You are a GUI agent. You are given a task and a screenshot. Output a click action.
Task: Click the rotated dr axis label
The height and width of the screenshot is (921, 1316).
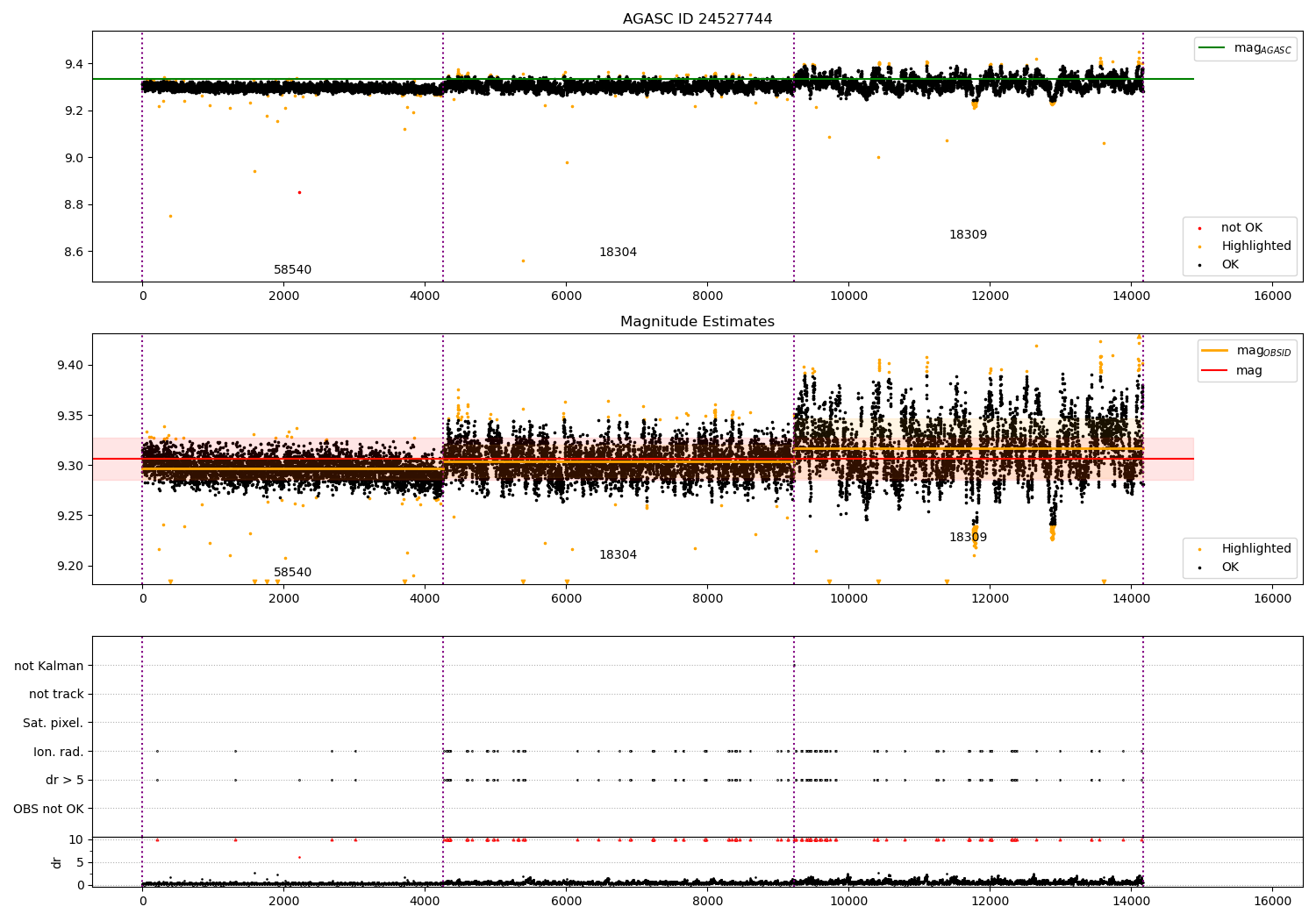(57, 862)
